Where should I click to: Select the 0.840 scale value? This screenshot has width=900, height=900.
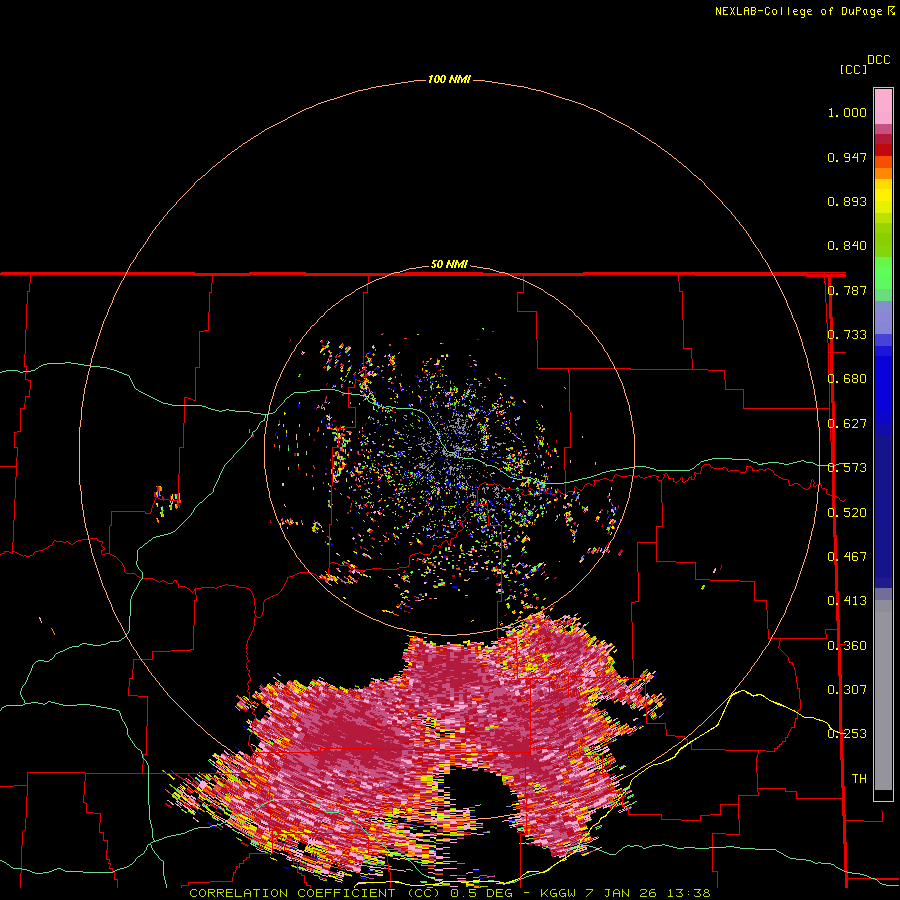[x=847, y=246]
